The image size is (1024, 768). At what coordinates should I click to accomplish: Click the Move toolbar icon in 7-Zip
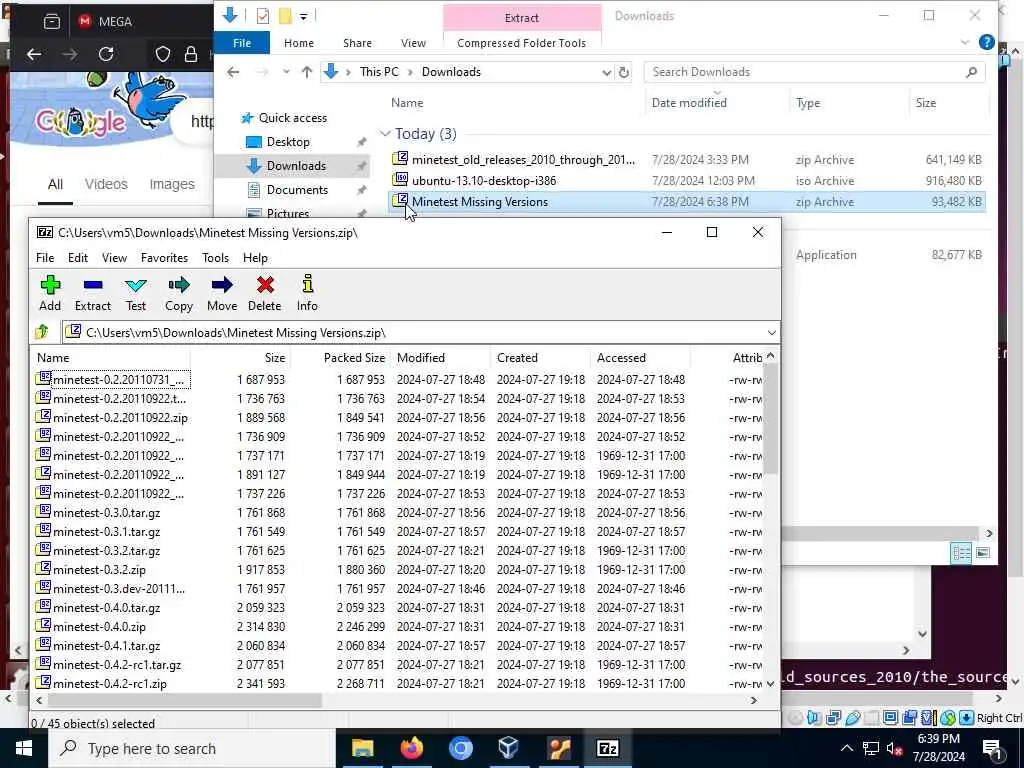click(222, 293)
